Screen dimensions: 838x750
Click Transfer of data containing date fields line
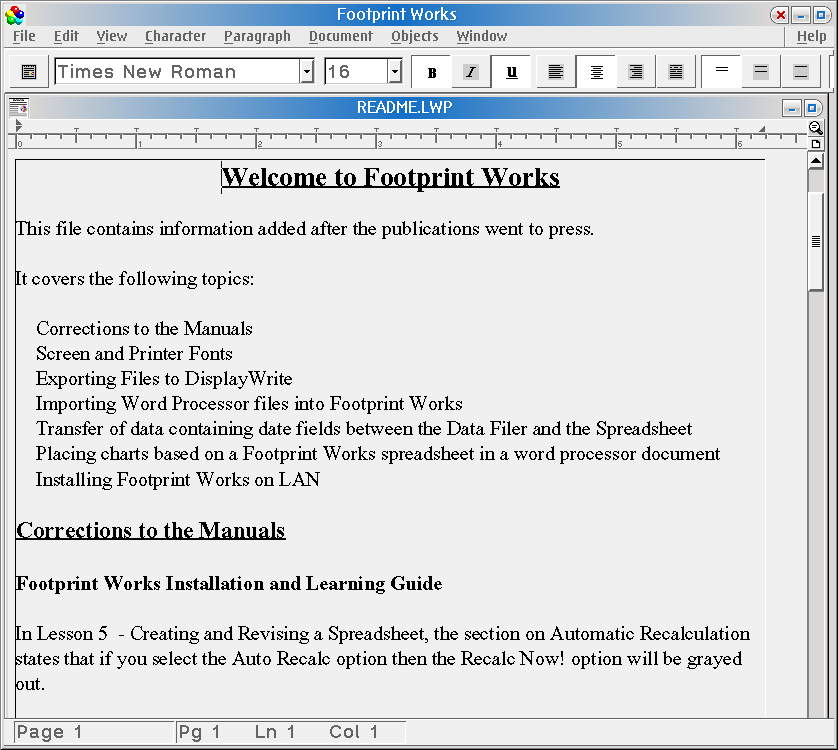tap(364, 429)
